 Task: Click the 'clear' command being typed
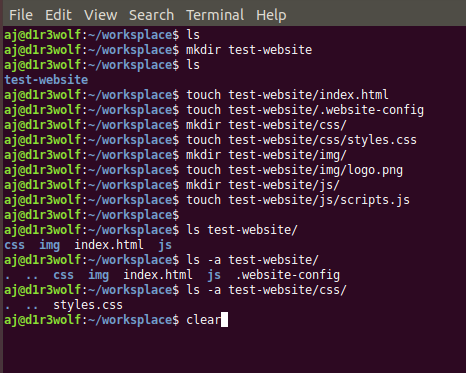[x=203, y=320]
